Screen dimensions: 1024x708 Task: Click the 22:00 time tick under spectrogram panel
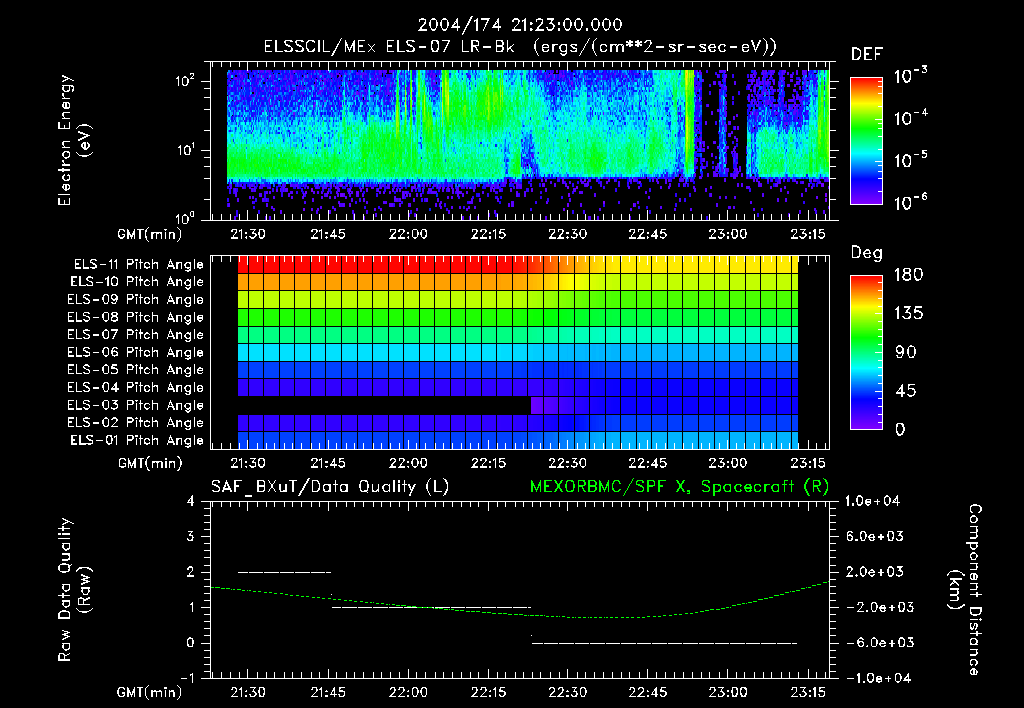click(x=408, y=234)
